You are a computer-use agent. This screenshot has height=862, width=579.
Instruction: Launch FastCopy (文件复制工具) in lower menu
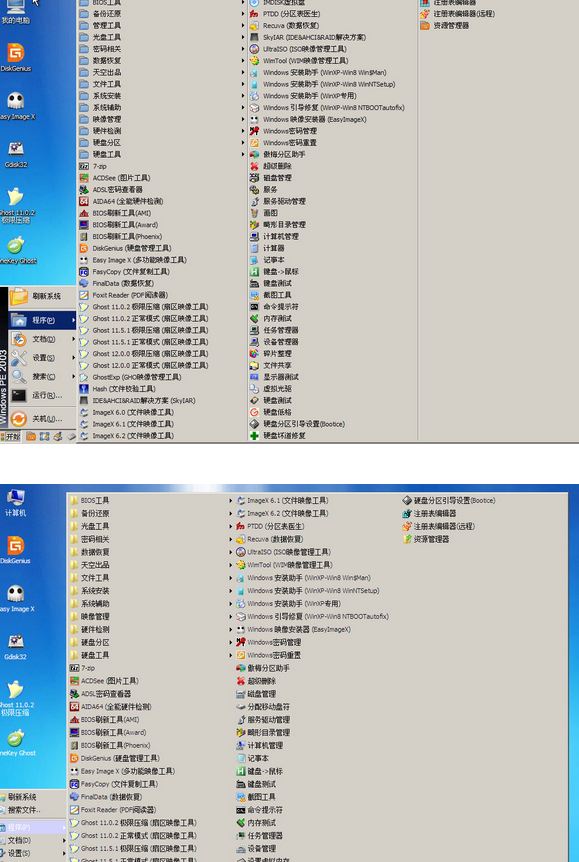(114, 784)
